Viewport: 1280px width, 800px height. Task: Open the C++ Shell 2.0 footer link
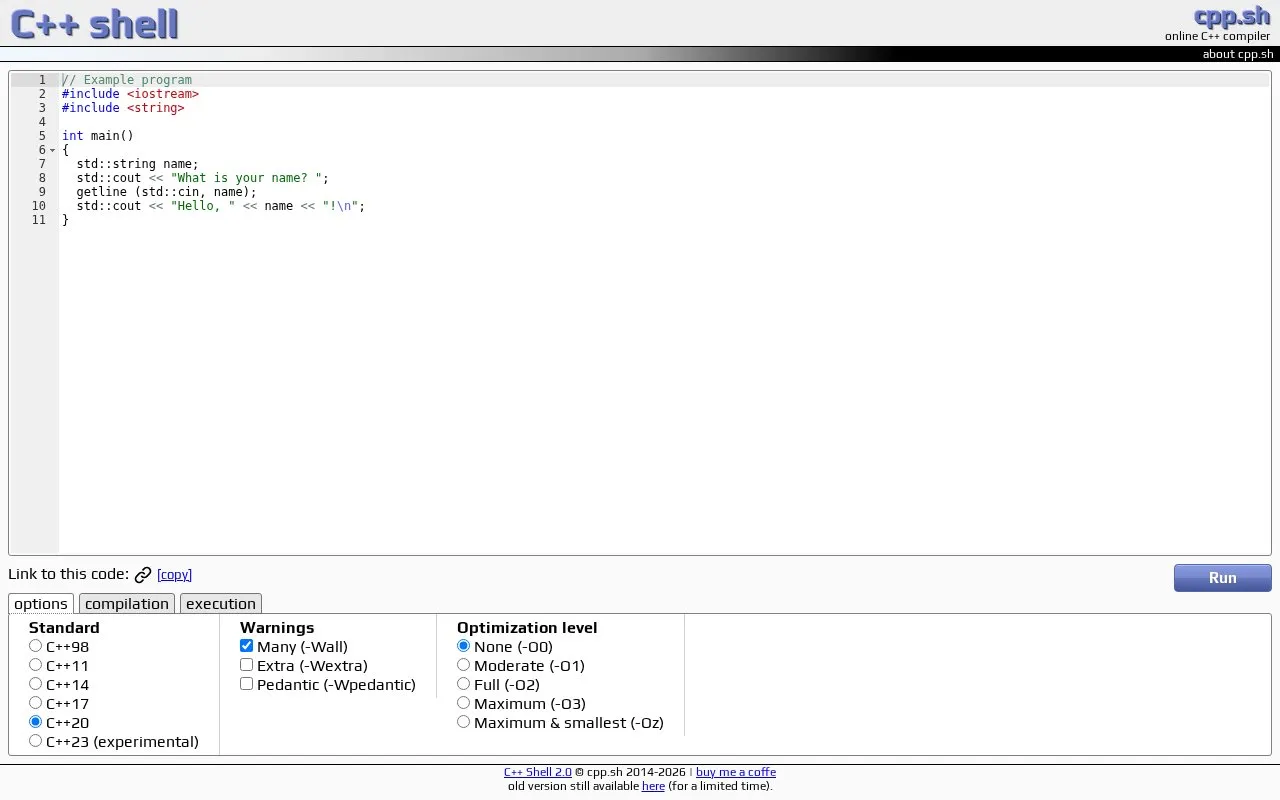click(x=538, y=772)
